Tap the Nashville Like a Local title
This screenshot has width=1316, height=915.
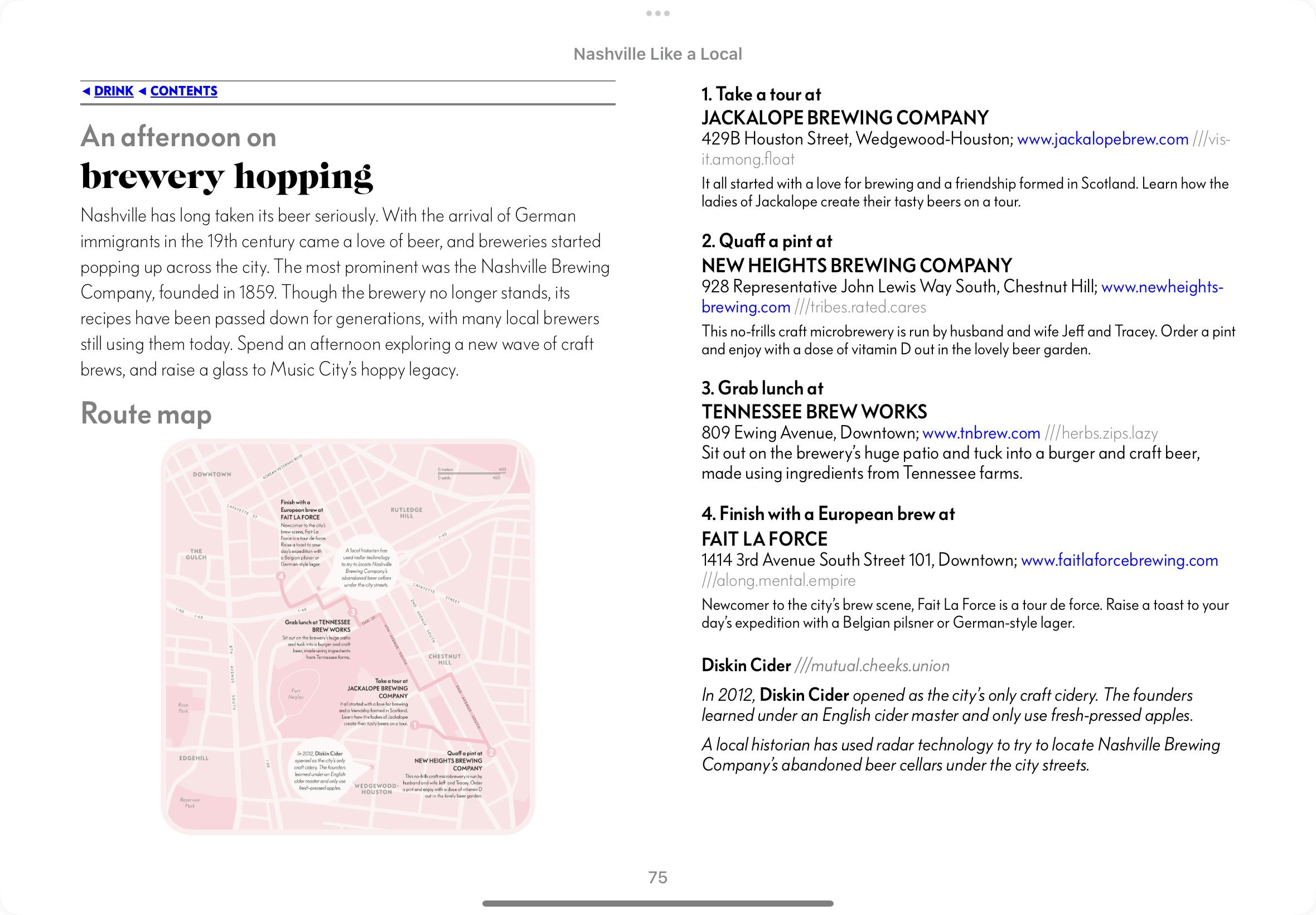(657, 54)
